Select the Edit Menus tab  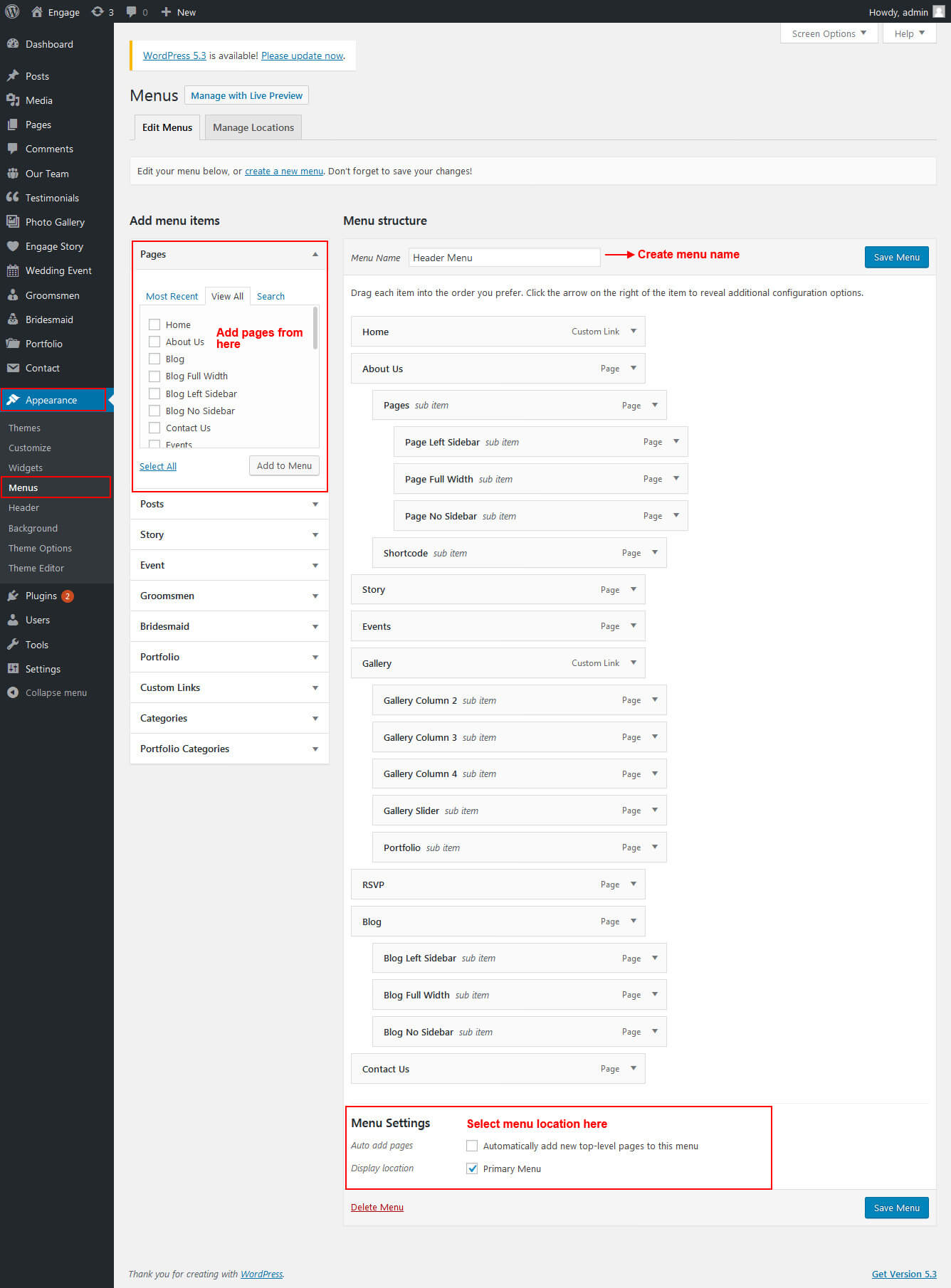167,127
